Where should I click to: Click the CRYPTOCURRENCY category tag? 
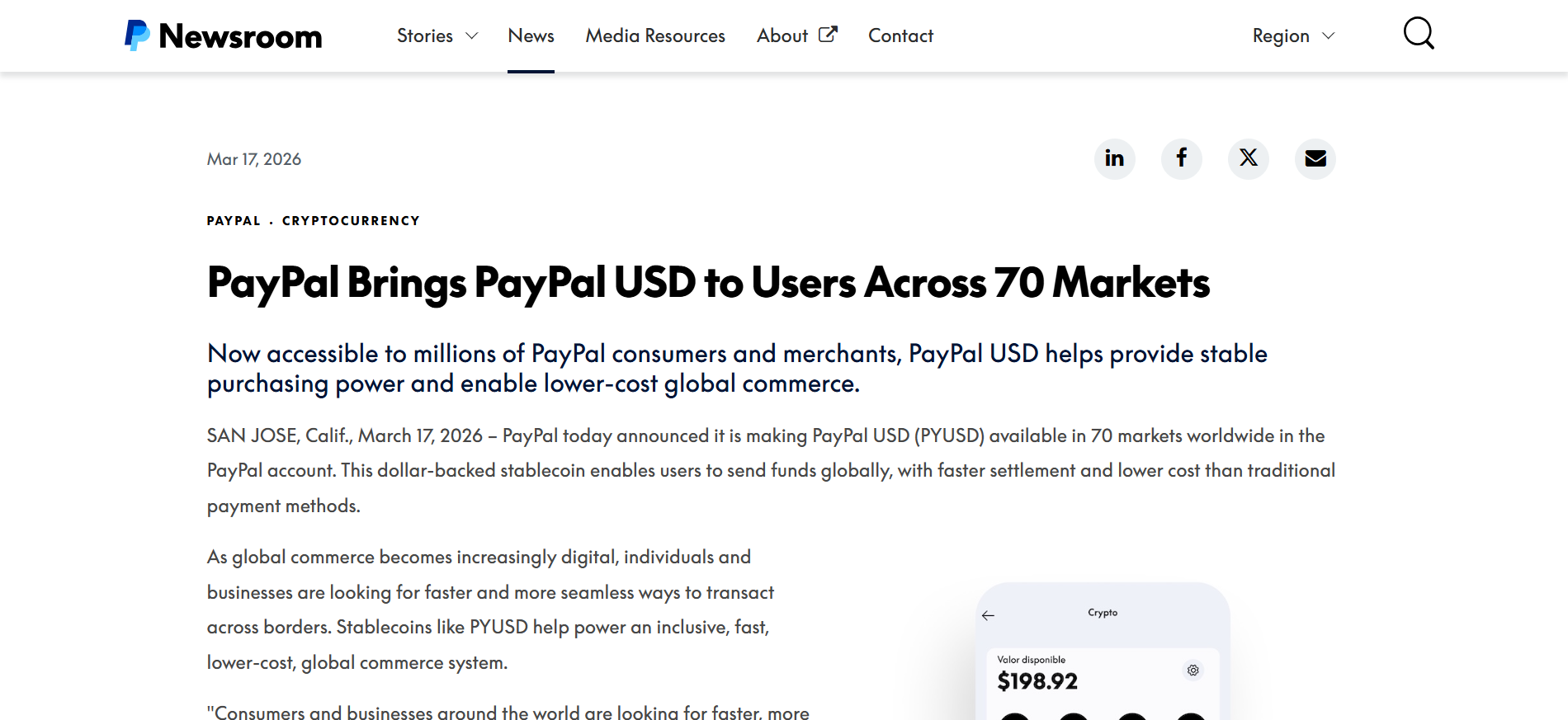351,221
